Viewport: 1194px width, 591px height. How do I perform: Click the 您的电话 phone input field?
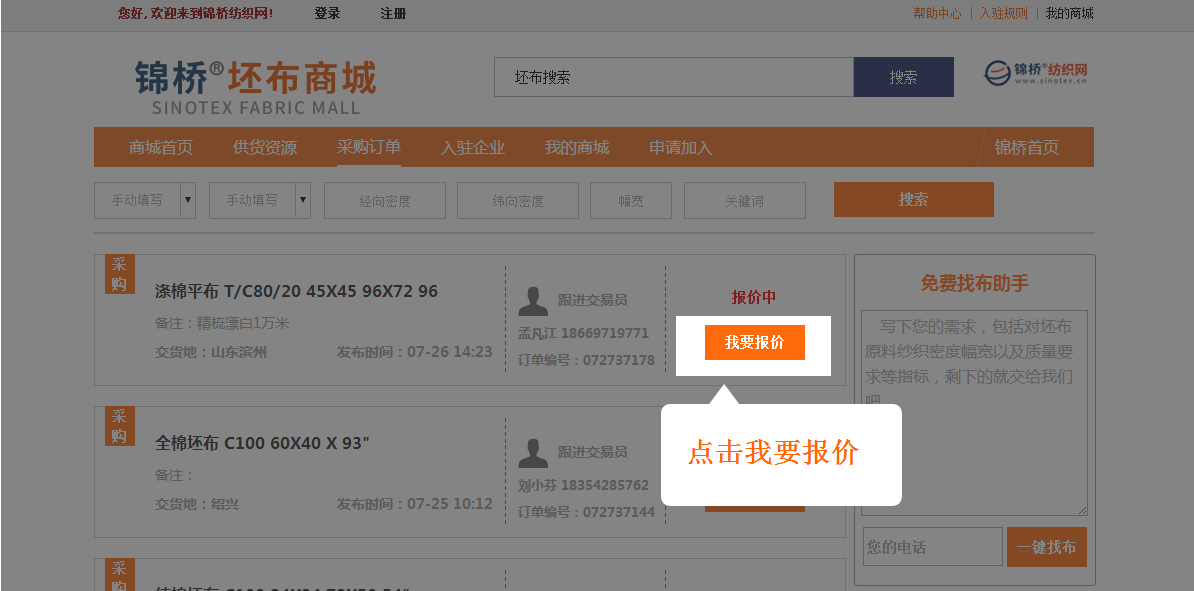coord(932,547)
